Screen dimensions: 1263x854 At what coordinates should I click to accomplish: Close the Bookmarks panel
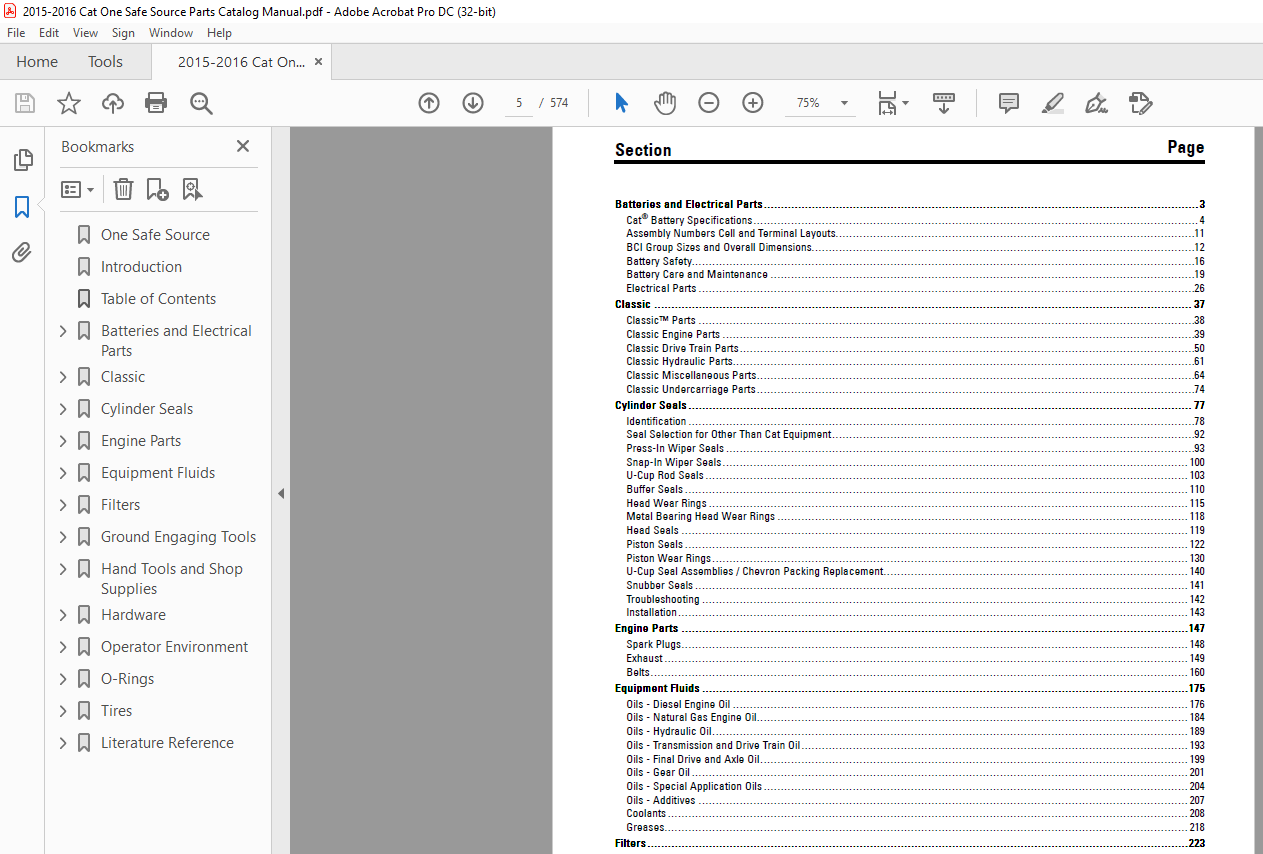[x=243, y=146]
